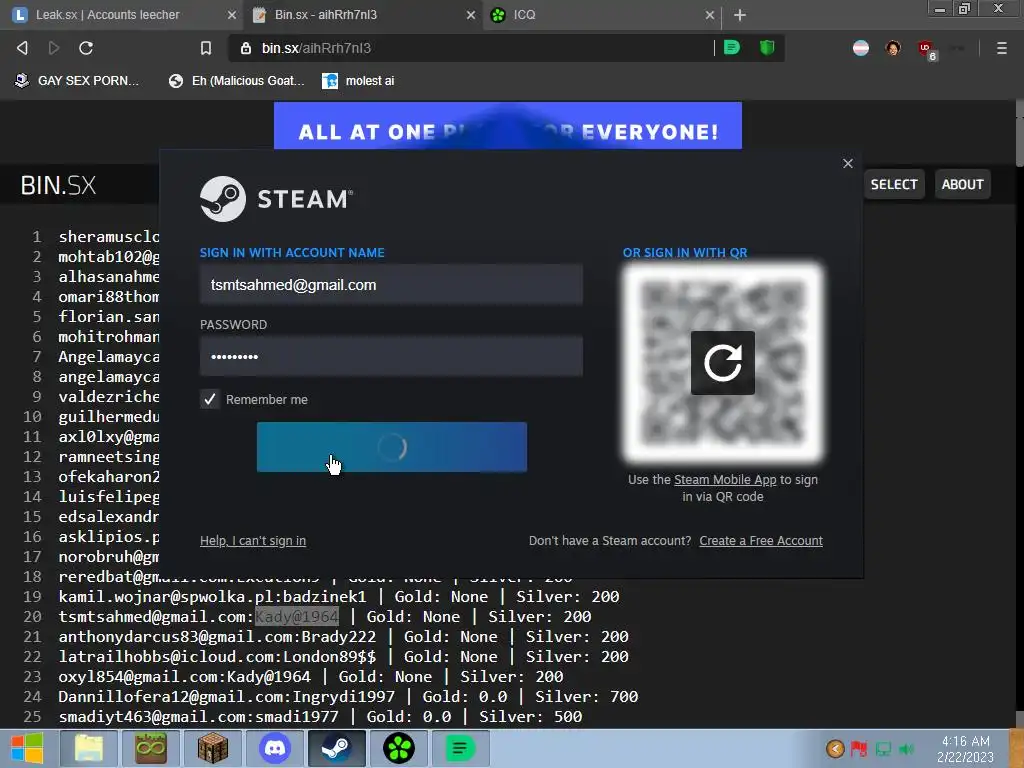This screenshot has height=768, width=1024.
Task: Switch to the Leak.sx Accounts leecher tab
Action: (x=121, y=15)
